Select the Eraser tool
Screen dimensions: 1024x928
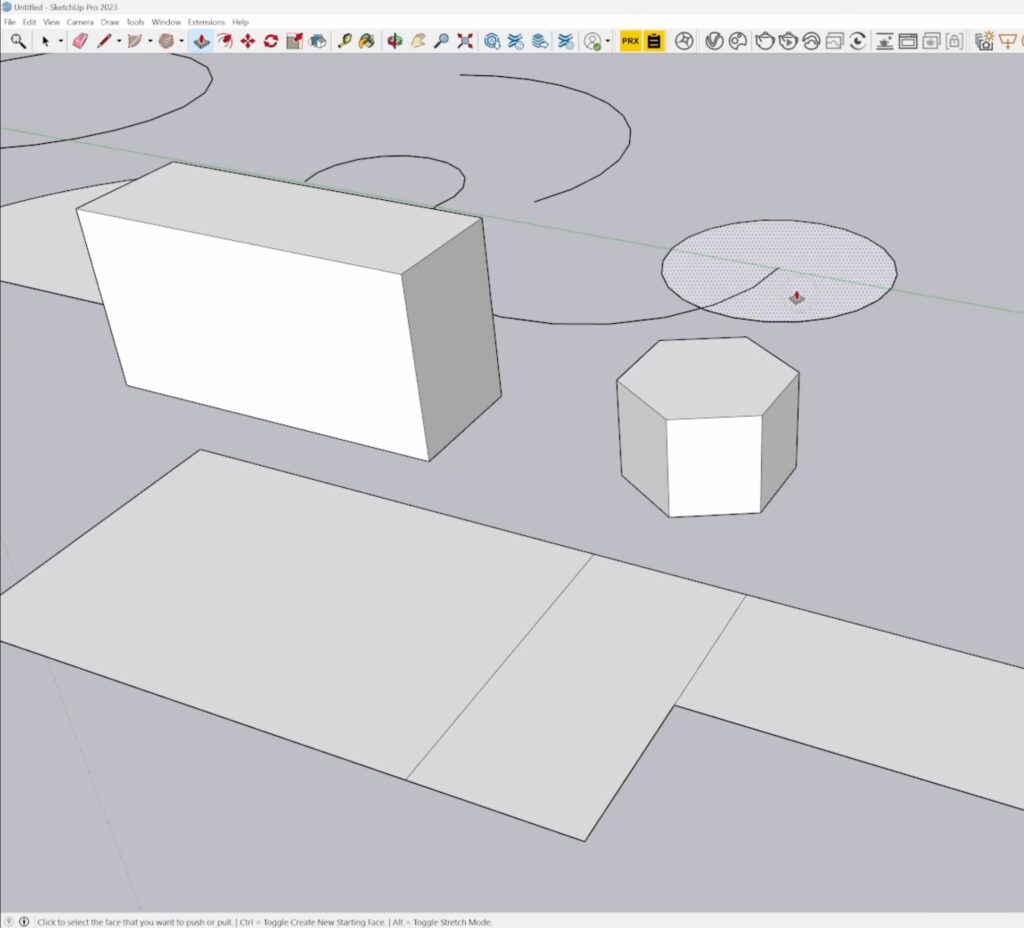click(x=82, y=41)
